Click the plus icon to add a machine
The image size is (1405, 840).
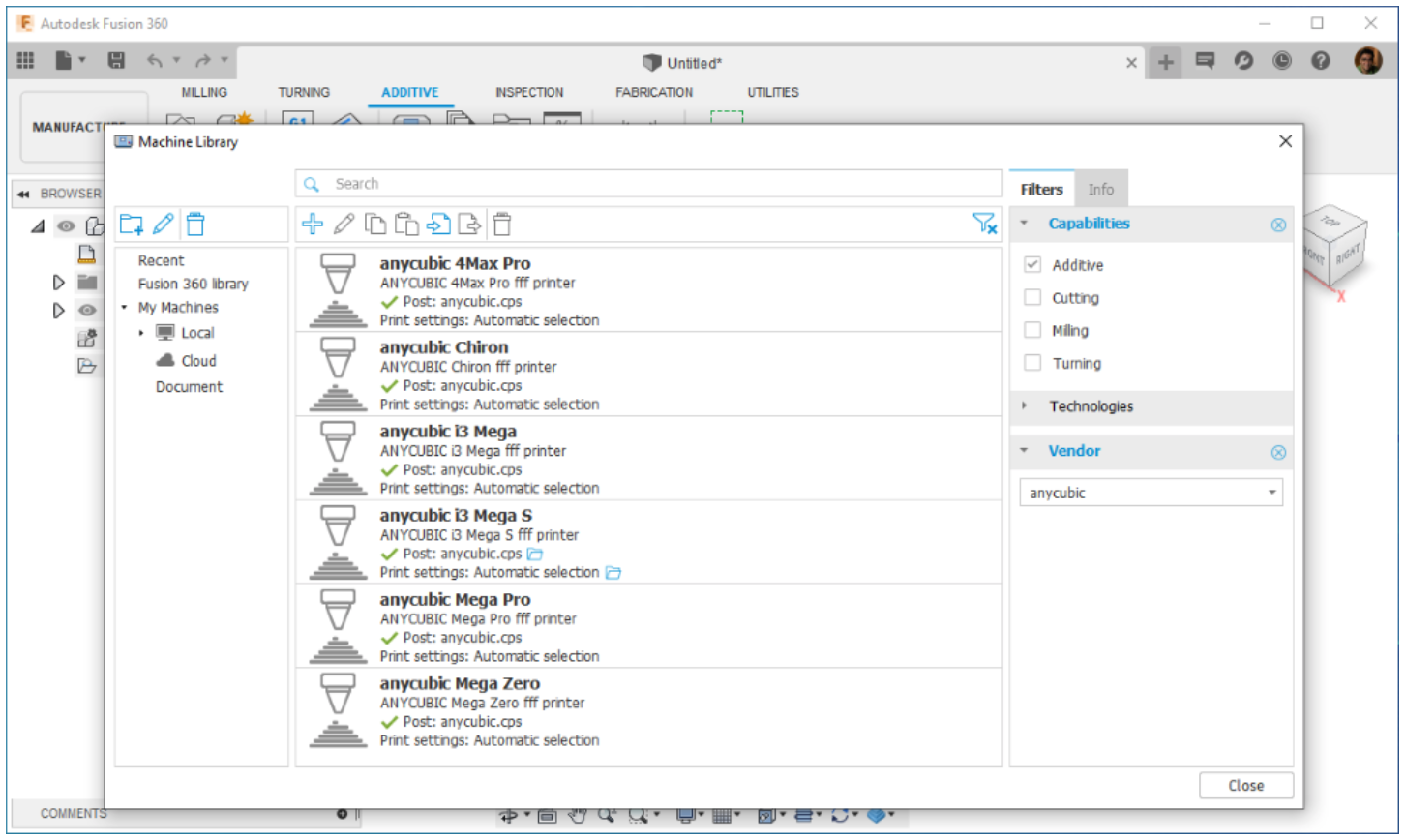click(x=312, y=225)
